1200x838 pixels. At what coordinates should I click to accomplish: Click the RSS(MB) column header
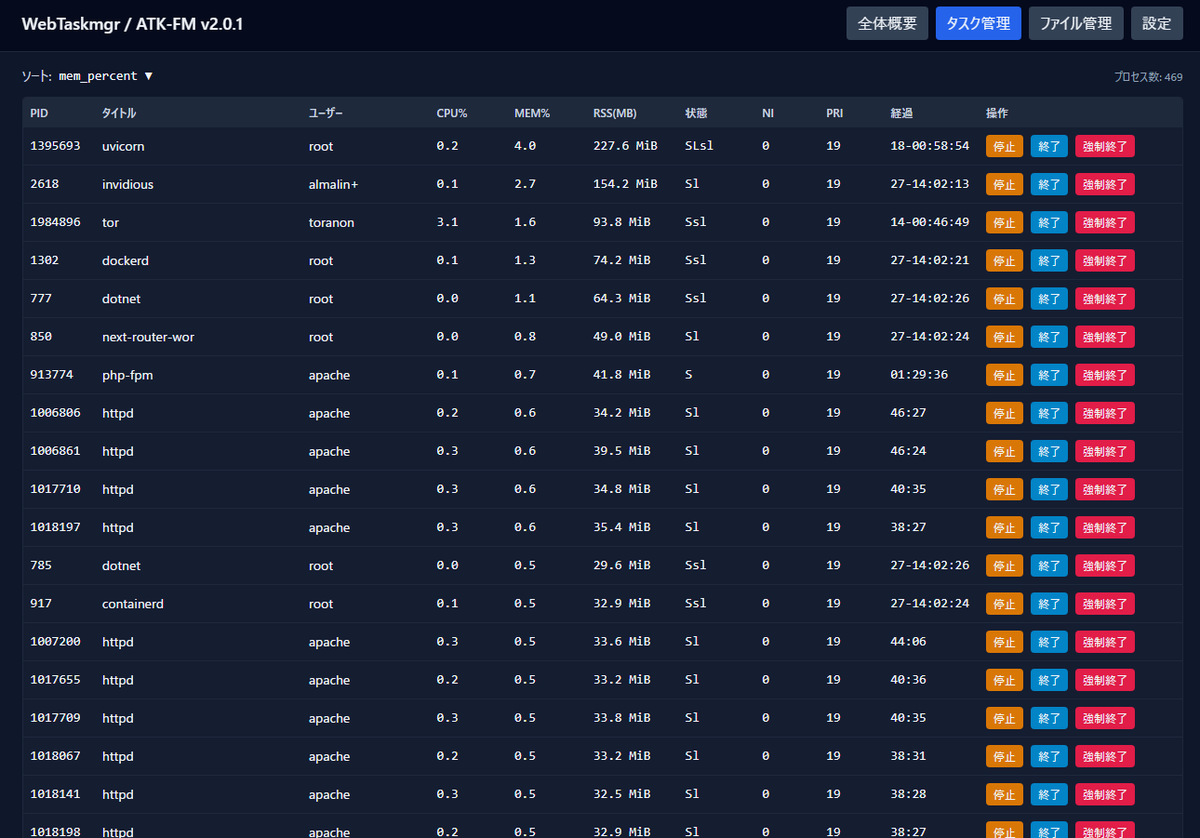(615, 113)
